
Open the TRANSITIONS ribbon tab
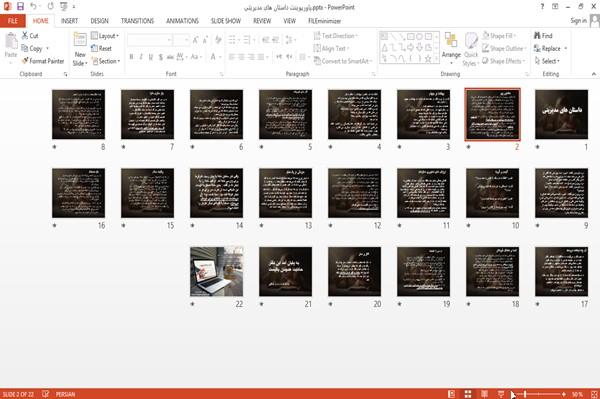pyautogui.click(x=137, y=21)
